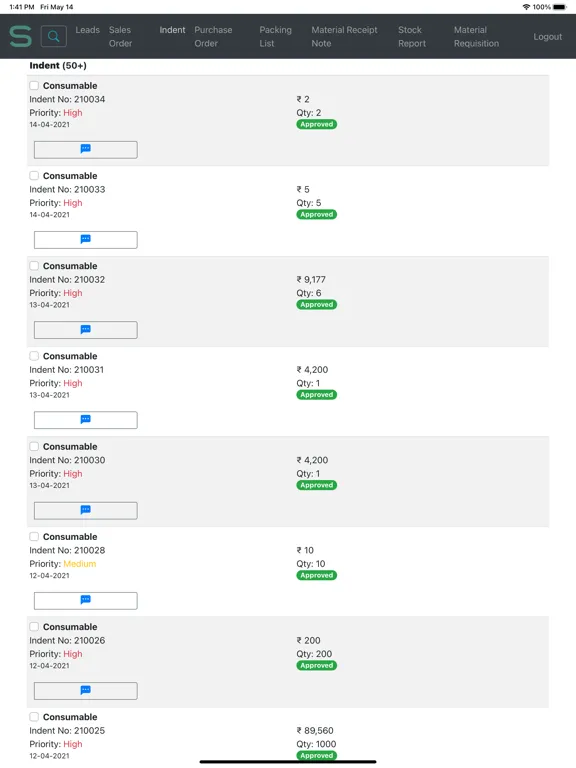Screen dimensions: 576x768
Task: Select checkbox for Indent 210032
Action: [x=34, y=266]
